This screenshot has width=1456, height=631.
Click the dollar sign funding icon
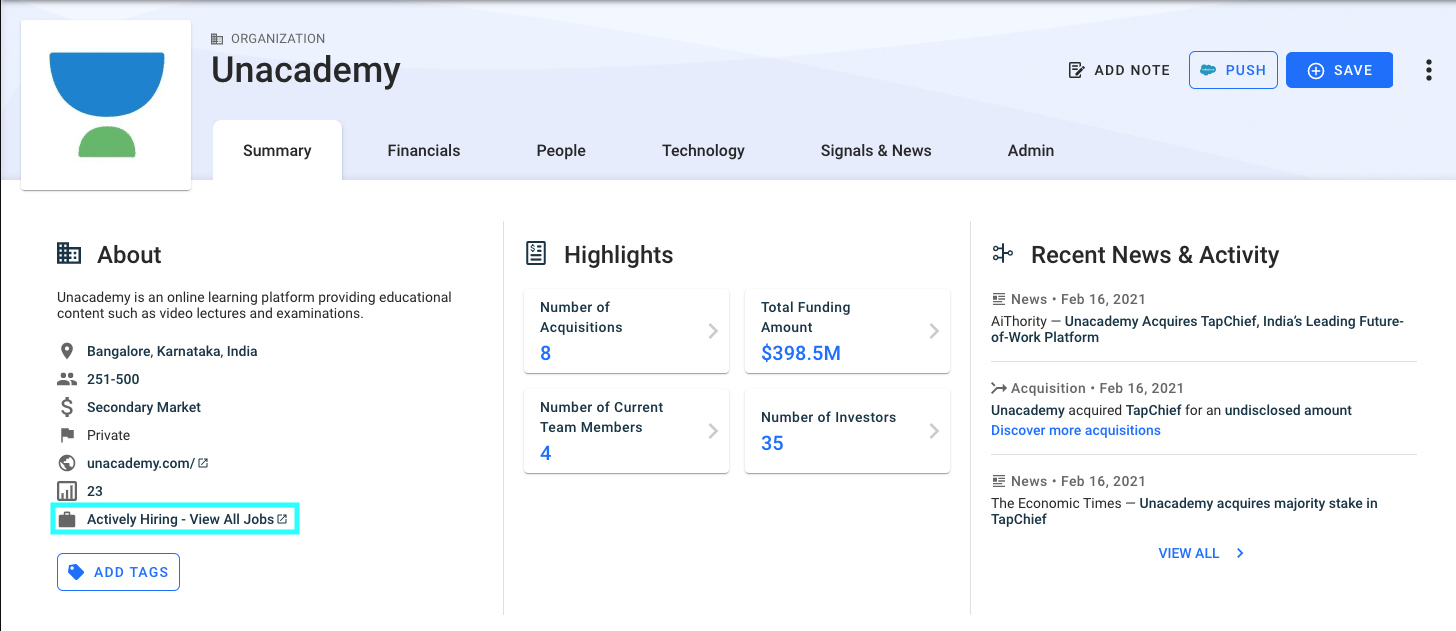[x=67, y=407]
